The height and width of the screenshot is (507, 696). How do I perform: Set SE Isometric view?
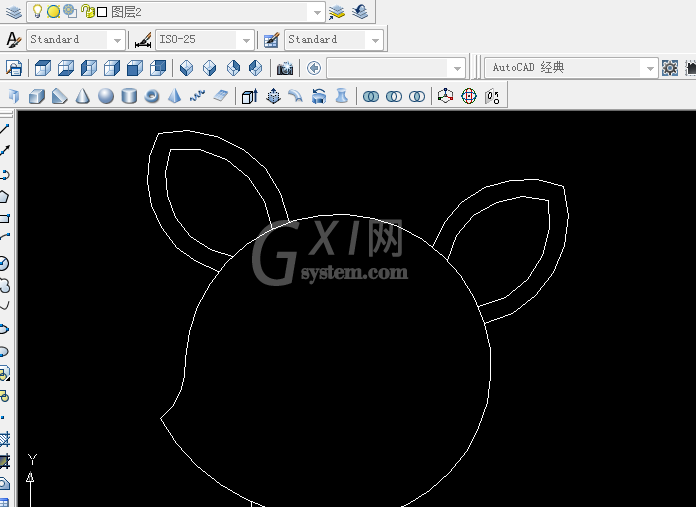(210, 68)
